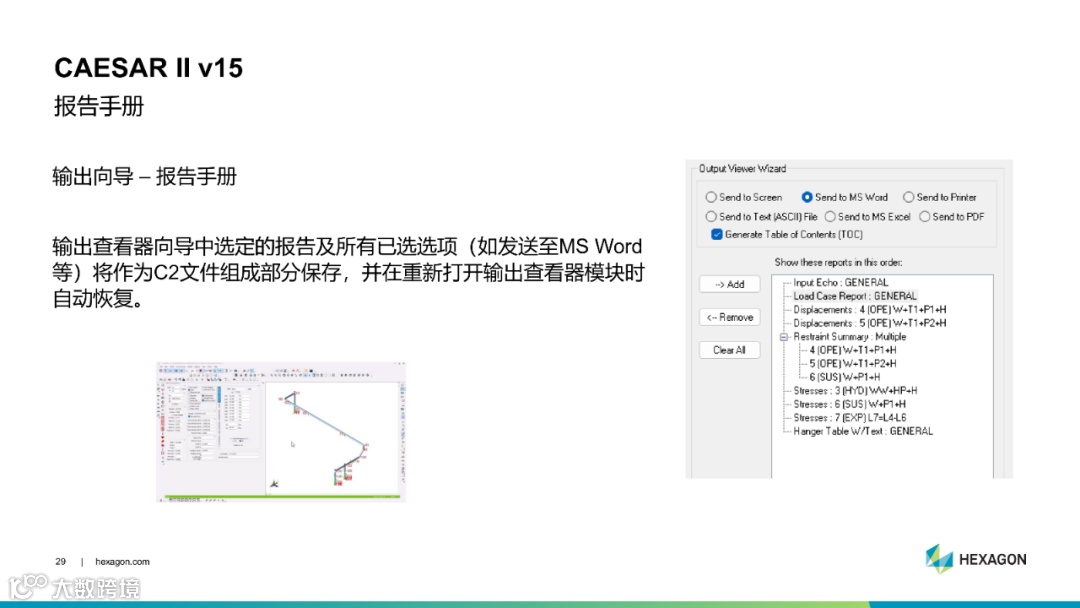Click the --> Add button

(x=729, y=284)
